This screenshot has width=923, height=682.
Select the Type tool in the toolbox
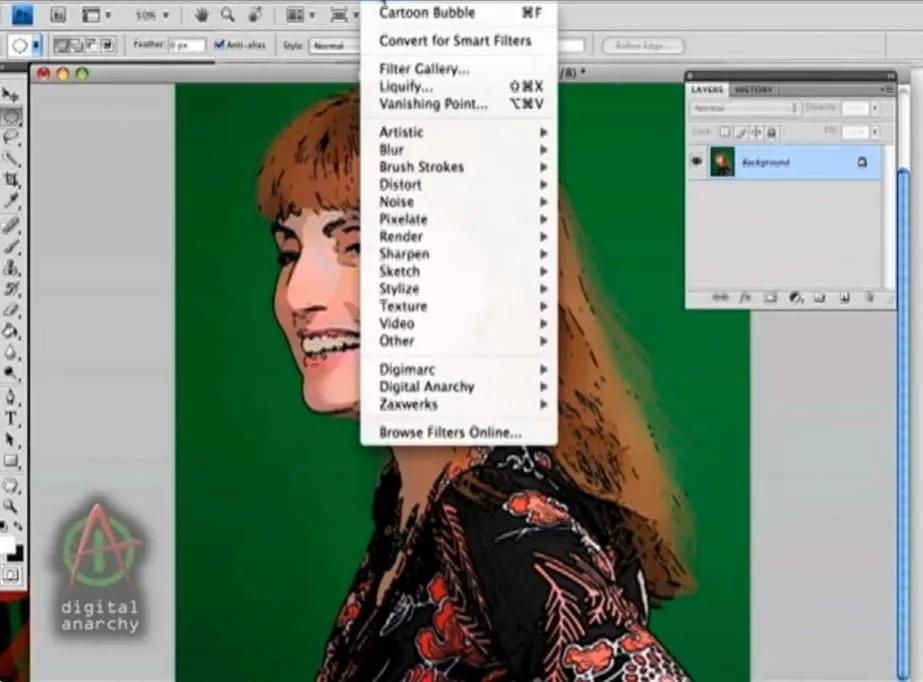click(x=12, y=418)
